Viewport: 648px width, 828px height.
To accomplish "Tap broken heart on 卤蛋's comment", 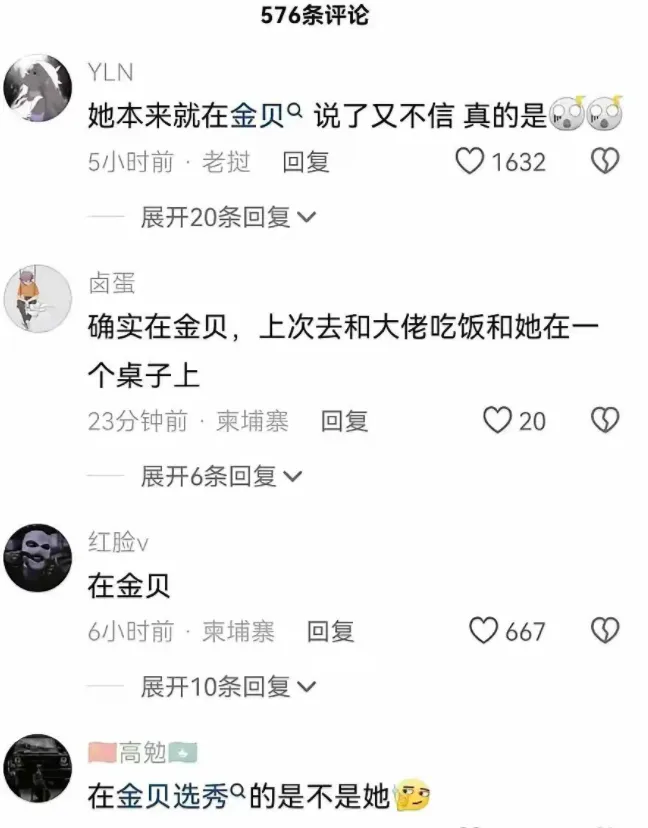I will (x=605, y=420).
